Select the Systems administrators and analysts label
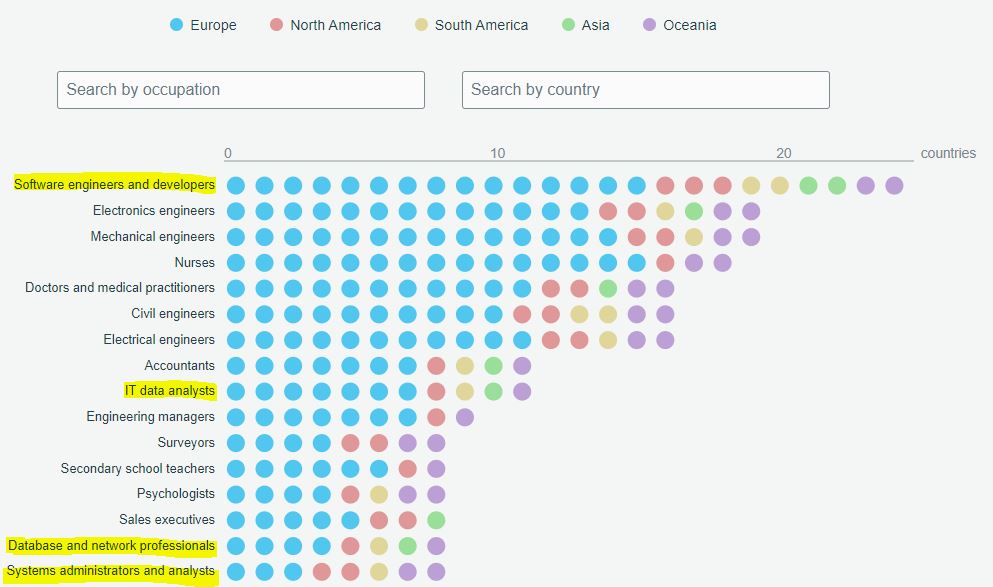 click(110, 571)
